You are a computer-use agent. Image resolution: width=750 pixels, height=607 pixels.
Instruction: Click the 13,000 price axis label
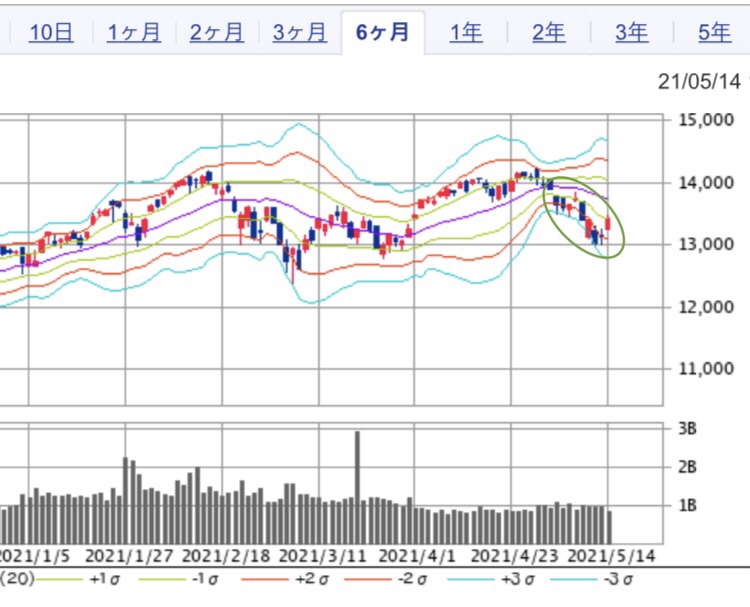tap(706, 244)
